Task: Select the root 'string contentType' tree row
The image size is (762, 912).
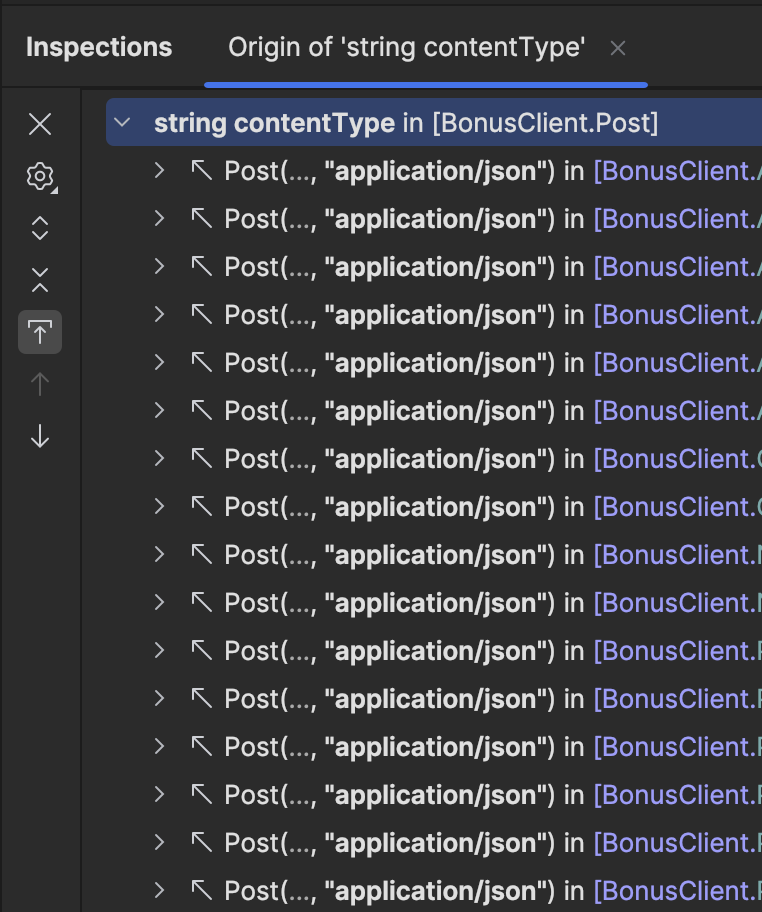Action: 274,123
